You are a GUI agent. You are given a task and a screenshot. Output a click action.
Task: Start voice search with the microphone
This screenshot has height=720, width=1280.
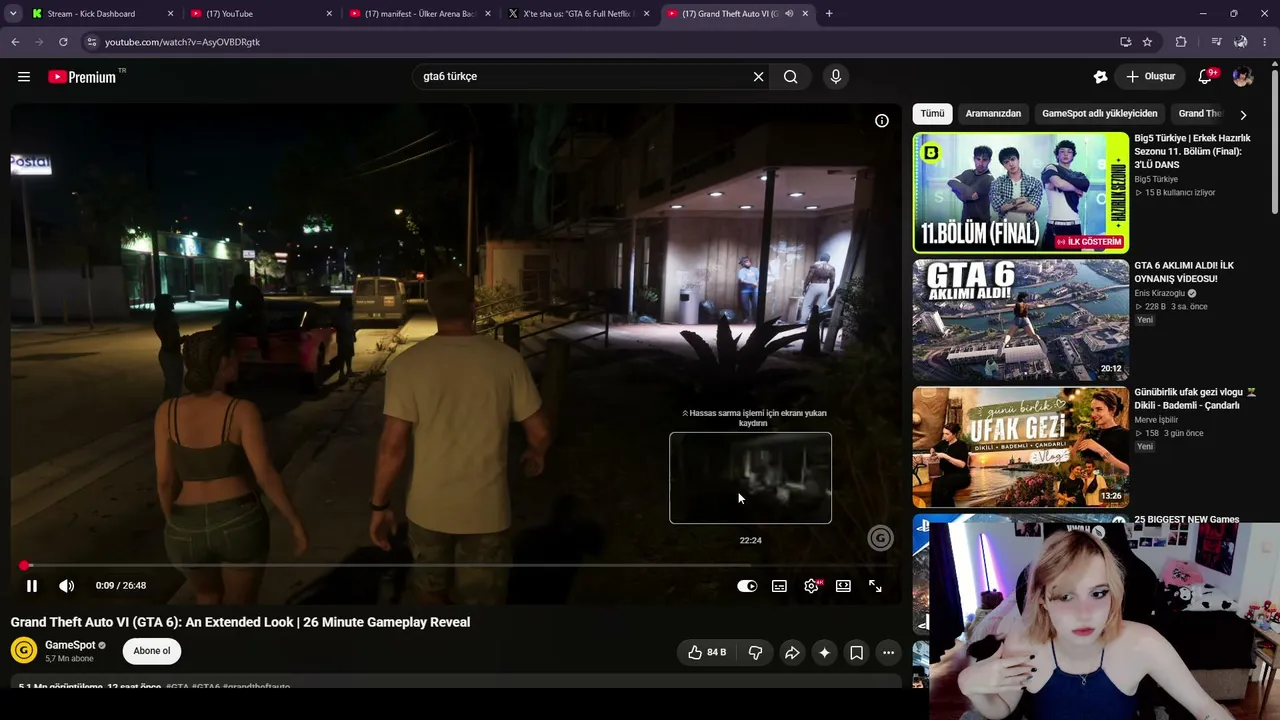tap(836, 77)
